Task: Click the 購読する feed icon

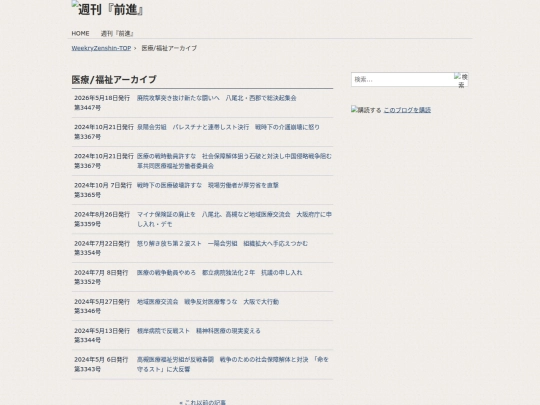Action: click(366, 110)
